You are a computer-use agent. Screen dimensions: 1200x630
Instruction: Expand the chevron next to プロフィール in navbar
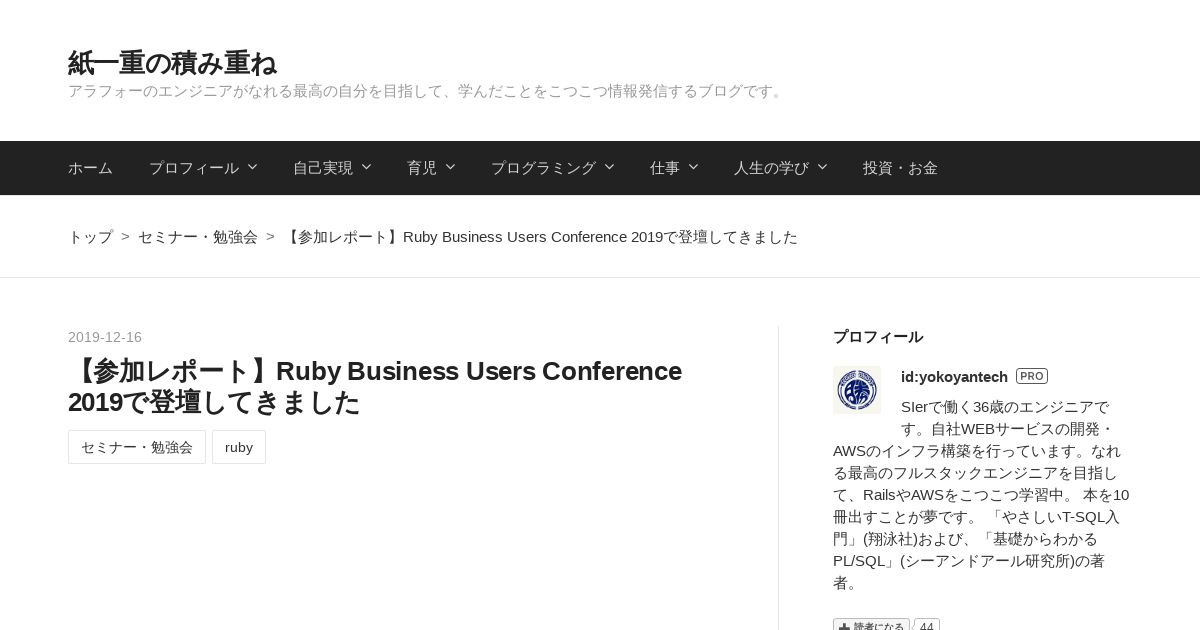pyautogui.click(x=252, y=167)
